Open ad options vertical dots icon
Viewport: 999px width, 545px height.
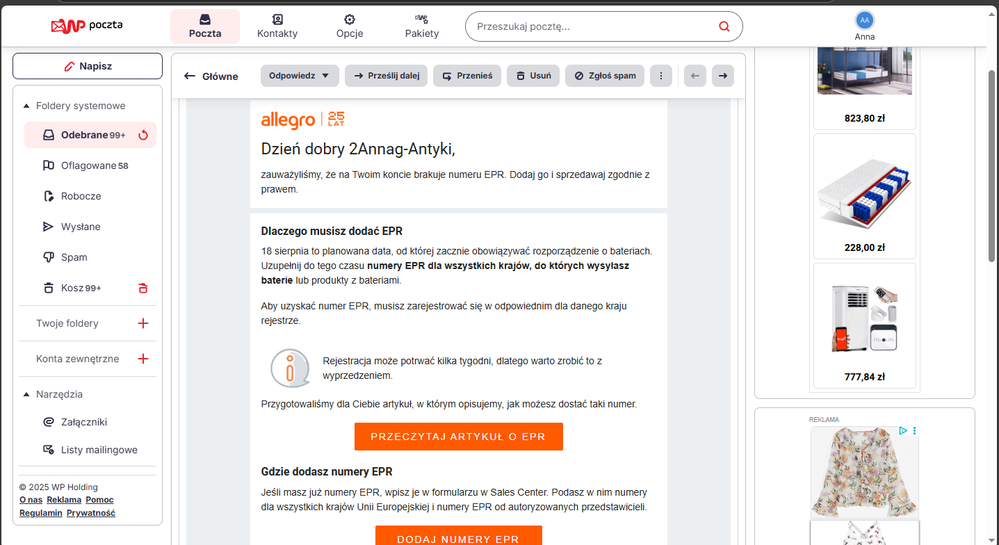[x=914, y=431]
